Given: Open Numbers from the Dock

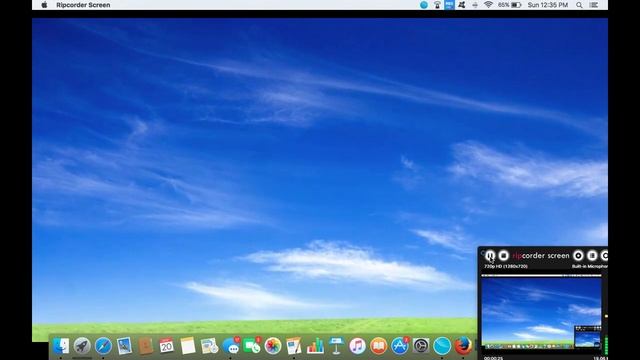Looking at the screenshot, I should (315, 346).
